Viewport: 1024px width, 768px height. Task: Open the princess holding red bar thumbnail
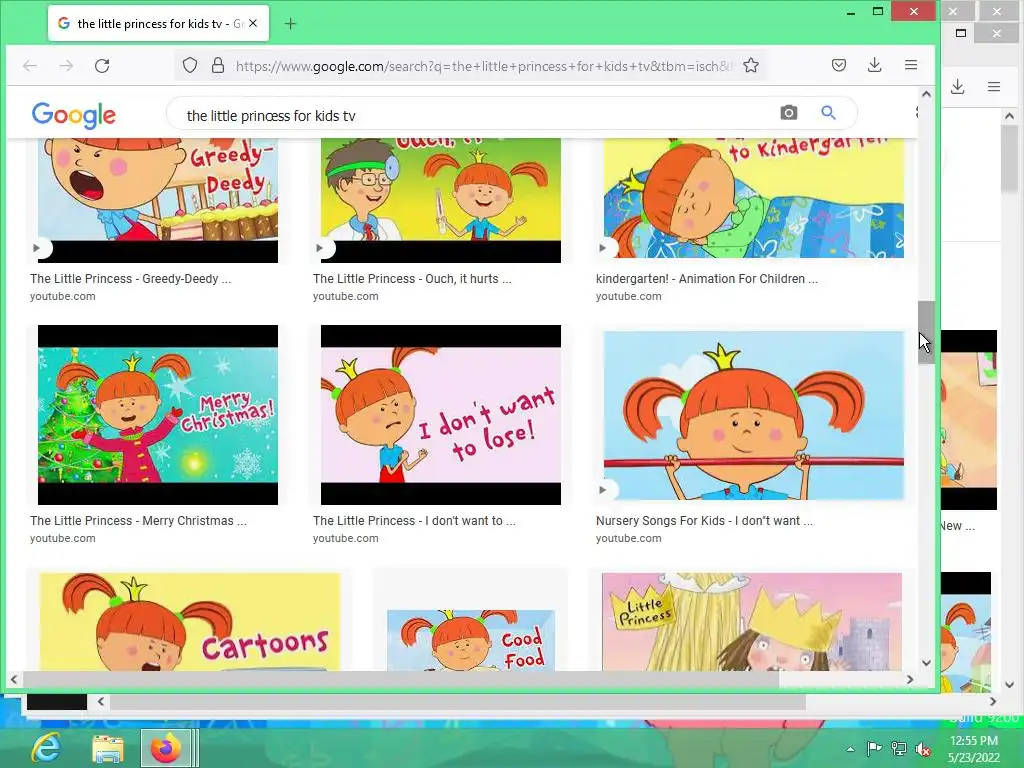[x=754, y=415]
